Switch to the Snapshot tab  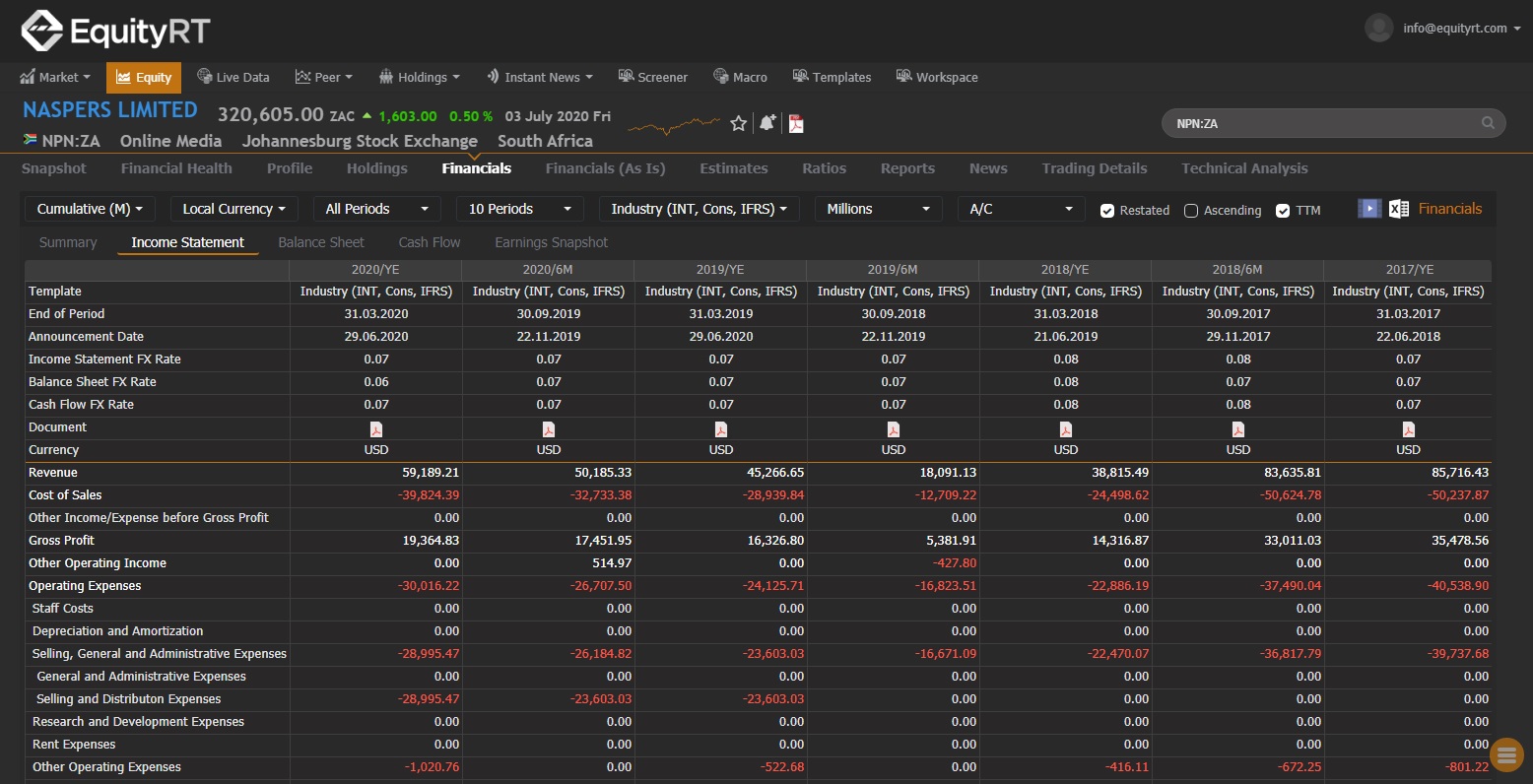(54, 168)
